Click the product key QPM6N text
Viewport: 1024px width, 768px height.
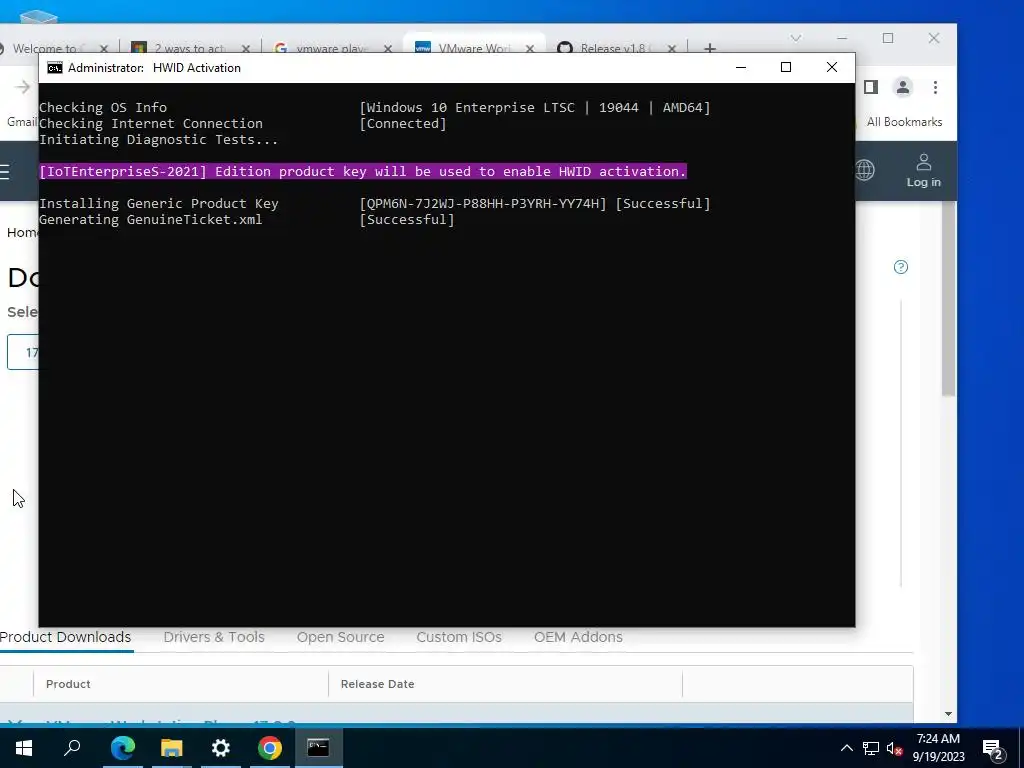483,204
